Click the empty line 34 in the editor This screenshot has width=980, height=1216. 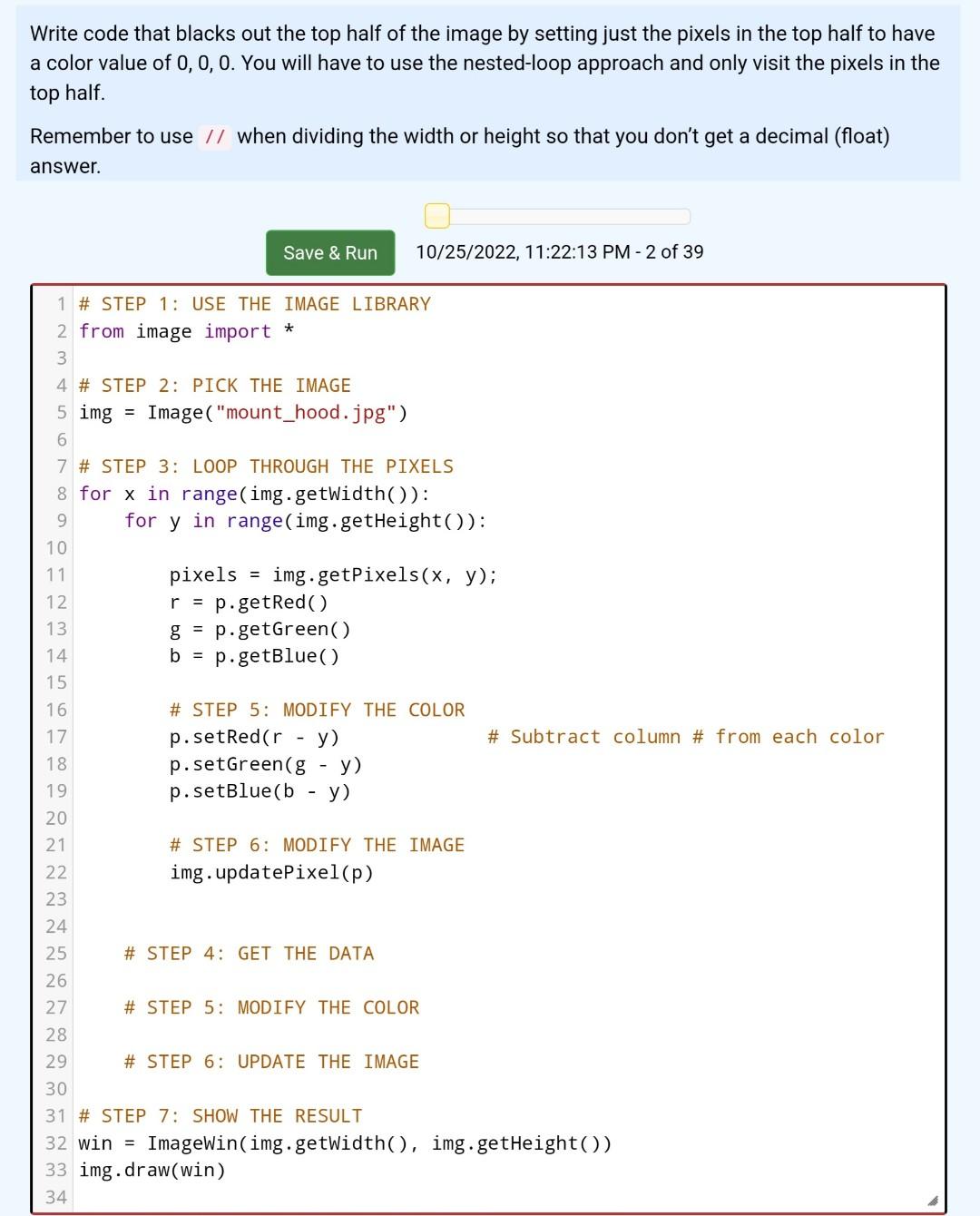pyautogui.click(x=272, y=1197)
